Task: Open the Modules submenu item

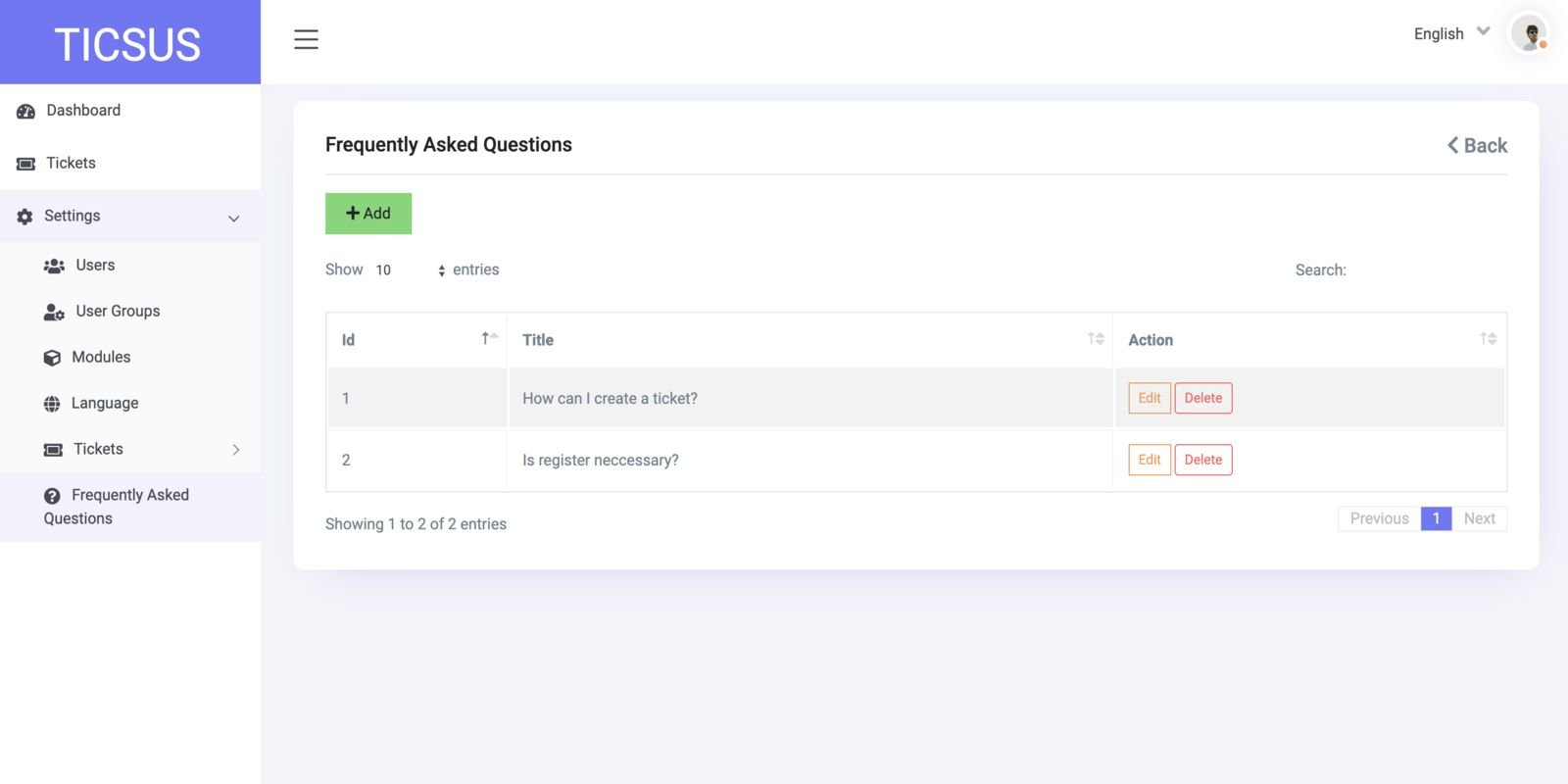Action: pyautogui.click(x=130, y=357)
